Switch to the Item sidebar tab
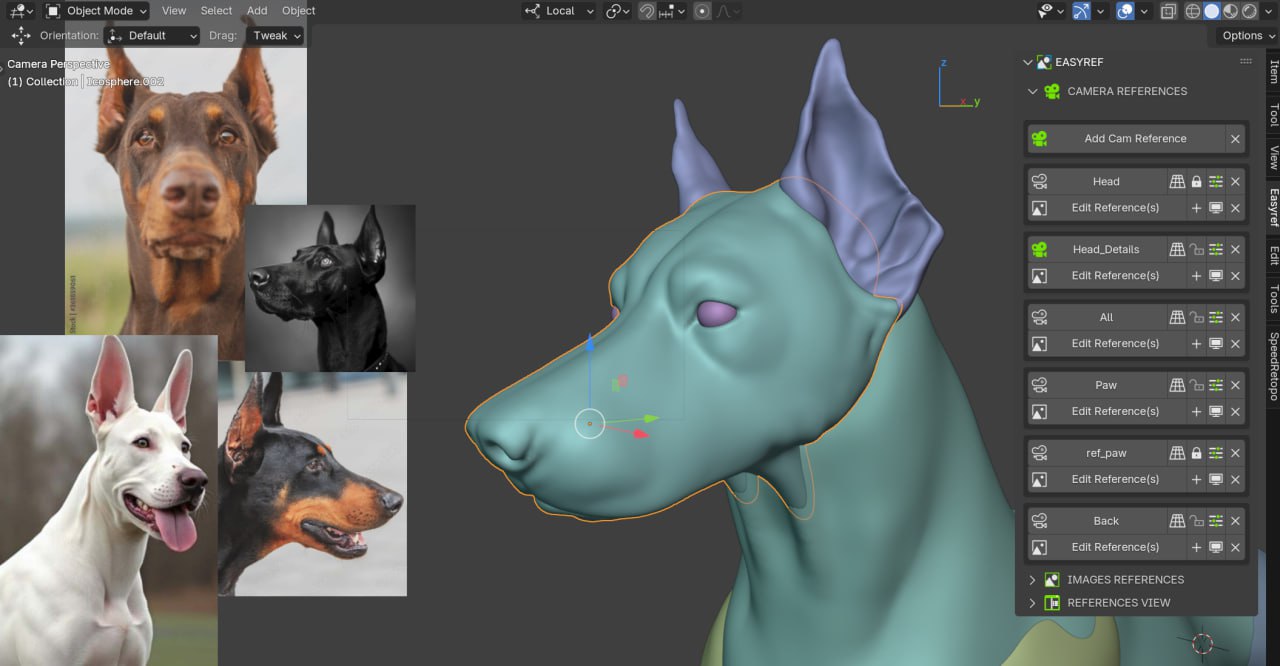This screenshot has height=666, width=1280. point(1273,71)
